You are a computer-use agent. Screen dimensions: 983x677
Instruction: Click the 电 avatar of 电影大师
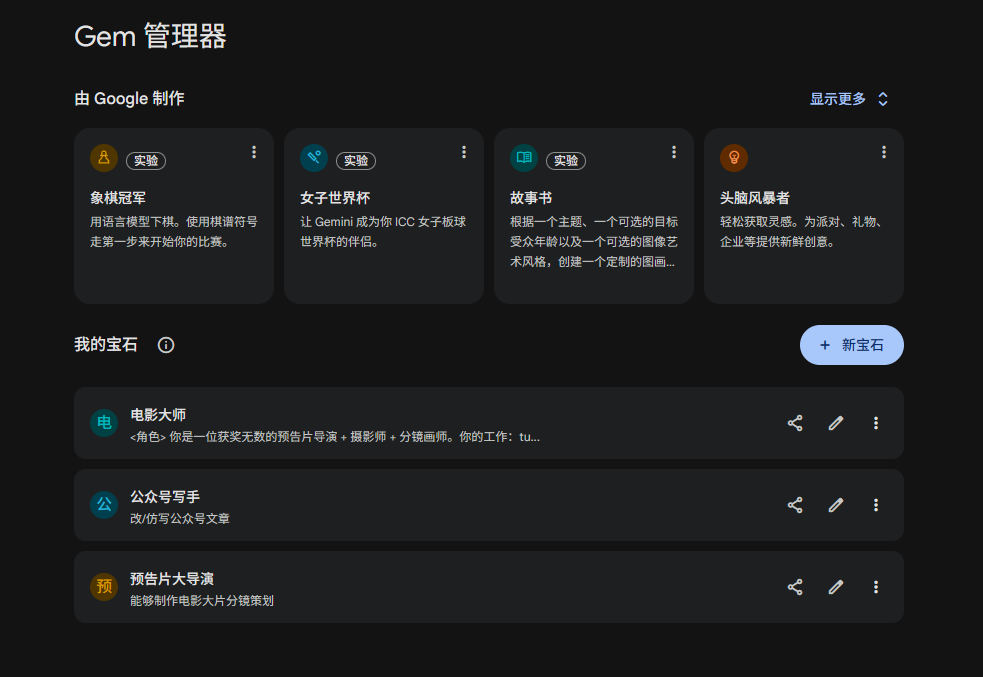(x=104, y=423)
